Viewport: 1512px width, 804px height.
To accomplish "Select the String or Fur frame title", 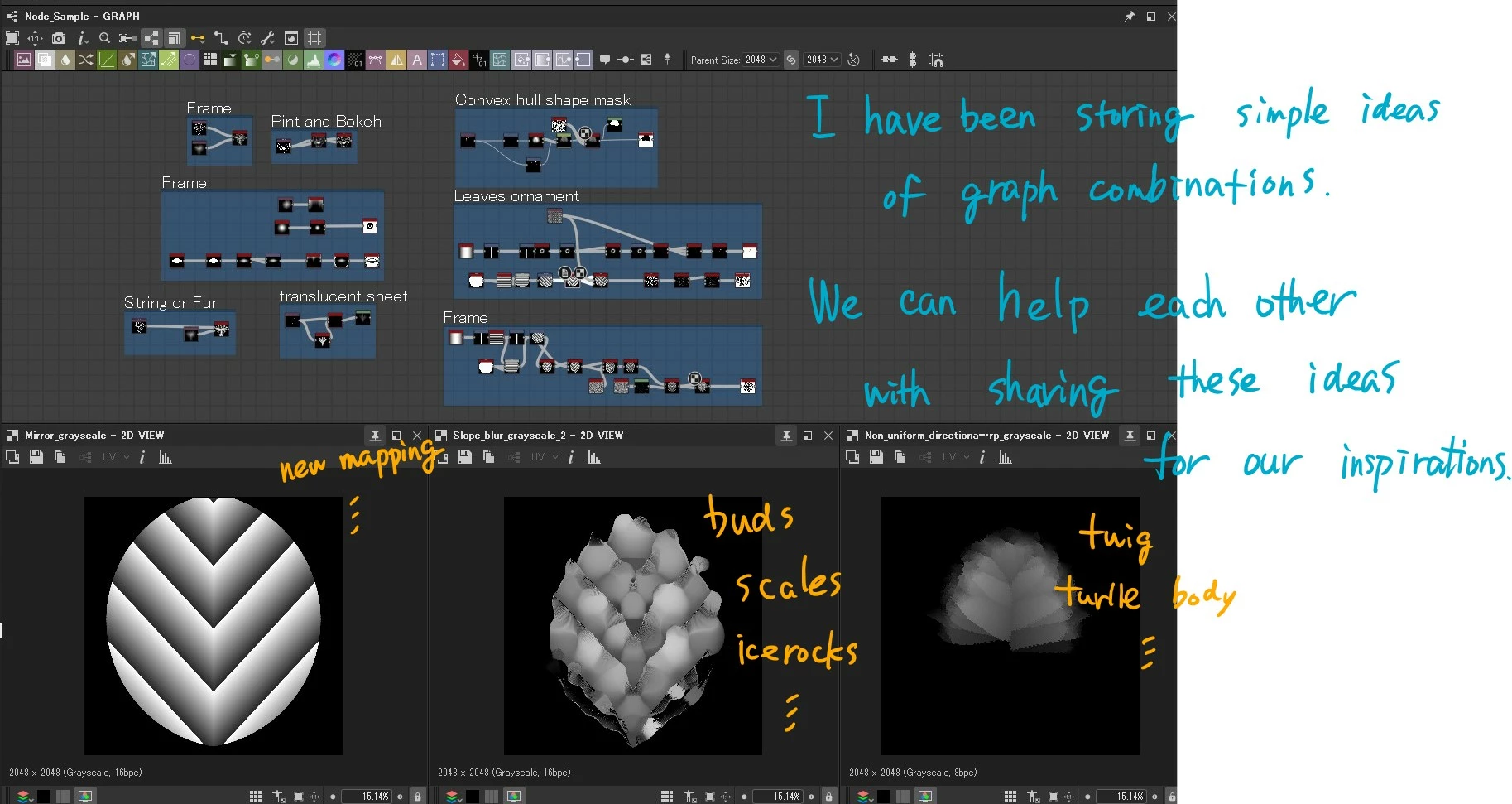I will pyautogui.click(x=170, y=303).
